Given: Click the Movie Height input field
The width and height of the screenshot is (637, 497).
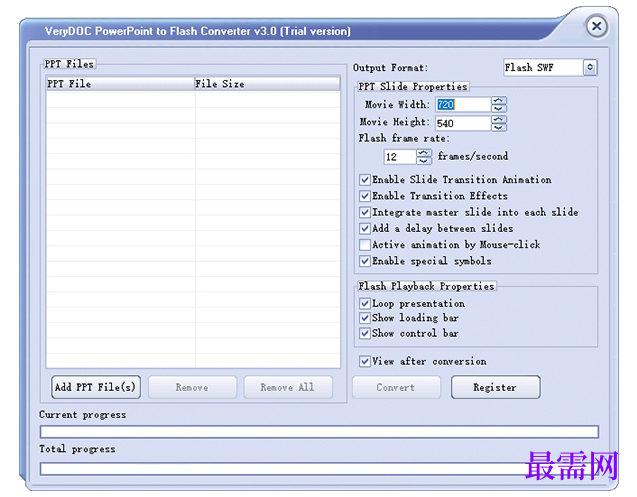Looking at the screenshot, I should pyautogui.click(x=463, y=123).
